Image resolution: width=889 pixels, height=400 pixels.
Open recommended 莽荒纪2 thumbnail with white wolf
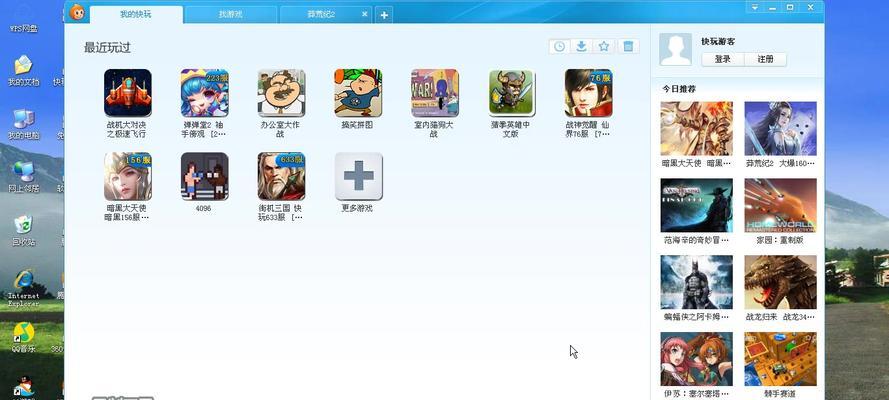tap(780, 129)
